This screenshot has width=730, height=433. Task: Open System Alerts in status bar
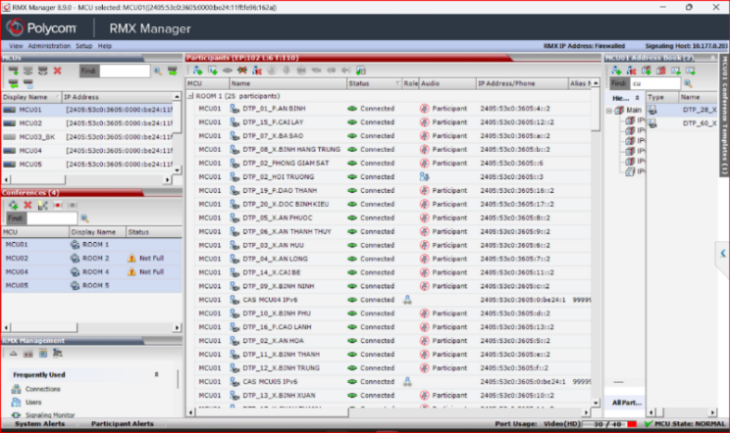point(40,424)
